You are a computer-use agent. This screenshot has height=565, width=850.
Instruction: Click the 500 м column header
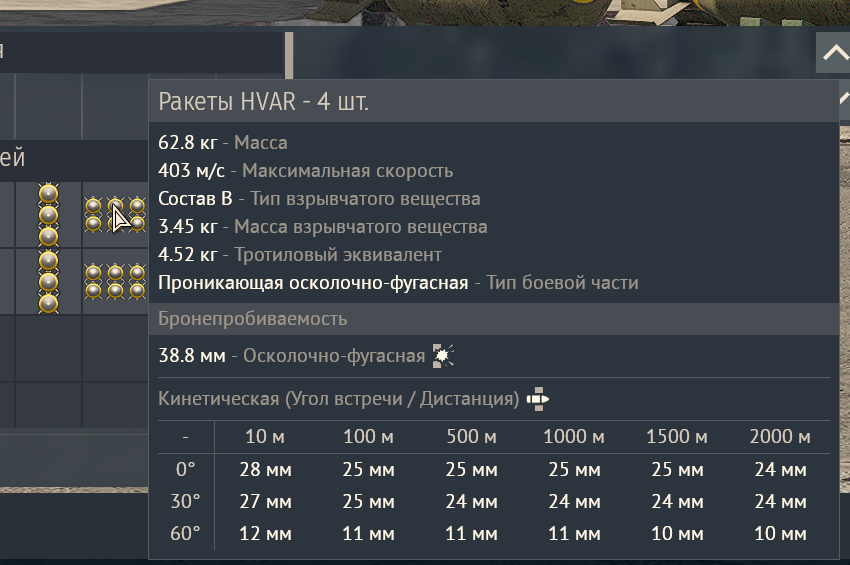tap(472, 436)
